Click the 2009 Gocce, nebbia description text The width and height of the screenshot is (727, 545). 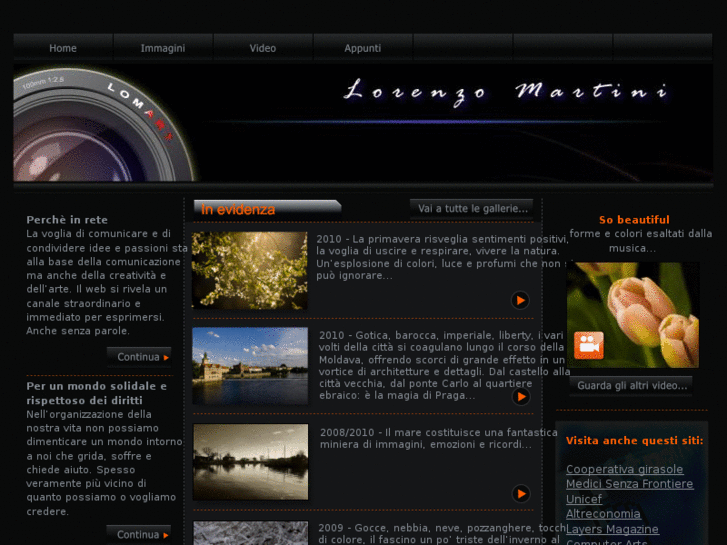(x=441, y=534)
